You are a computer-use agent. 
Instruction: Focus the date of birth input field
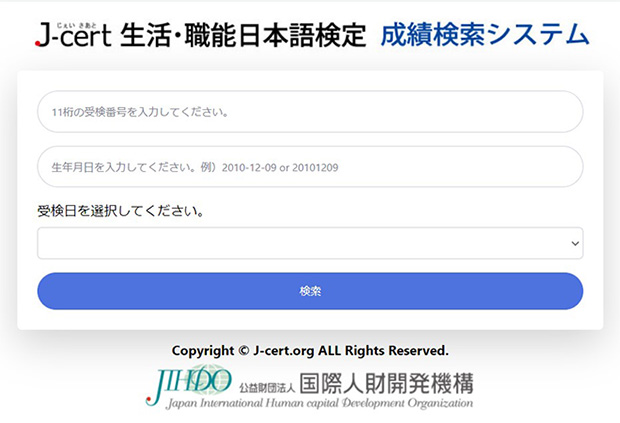pos(310,167)
